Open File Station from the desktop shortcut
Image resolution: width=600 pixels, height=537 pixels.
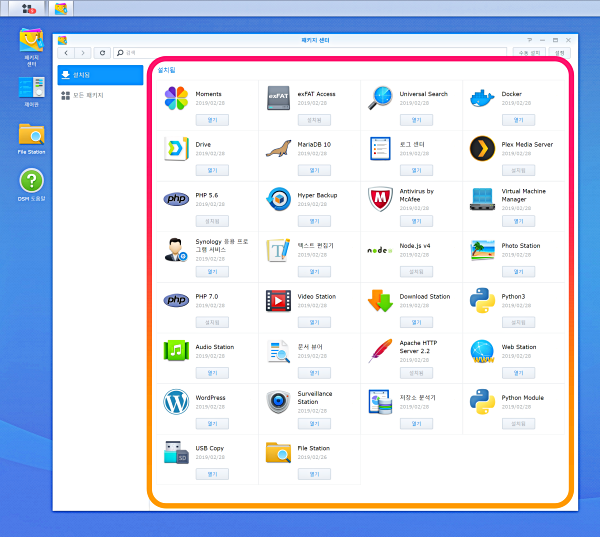pos(31,139)
